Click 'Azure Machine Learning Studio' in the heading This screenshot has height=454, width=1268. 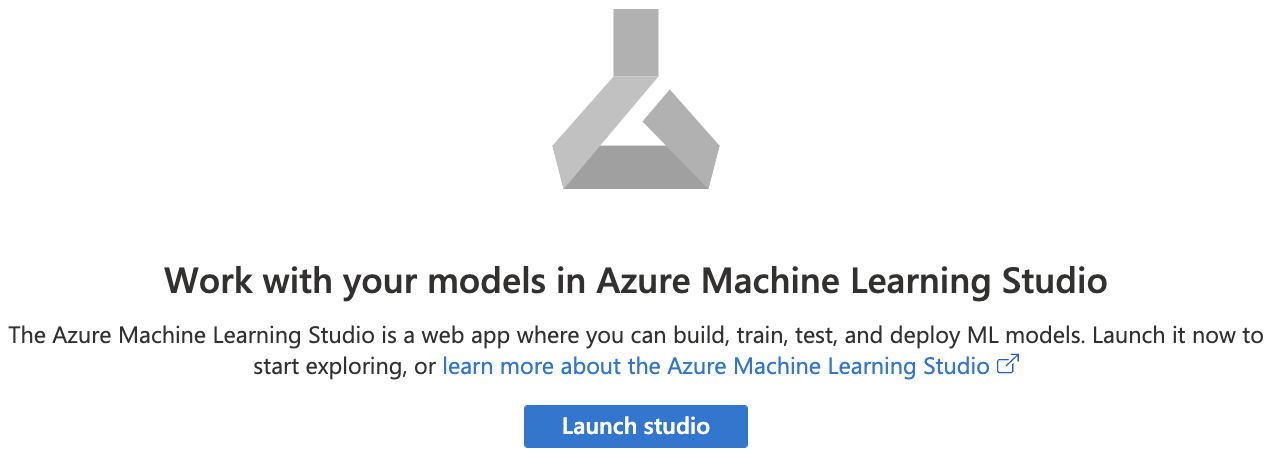[x=851, y=281]
